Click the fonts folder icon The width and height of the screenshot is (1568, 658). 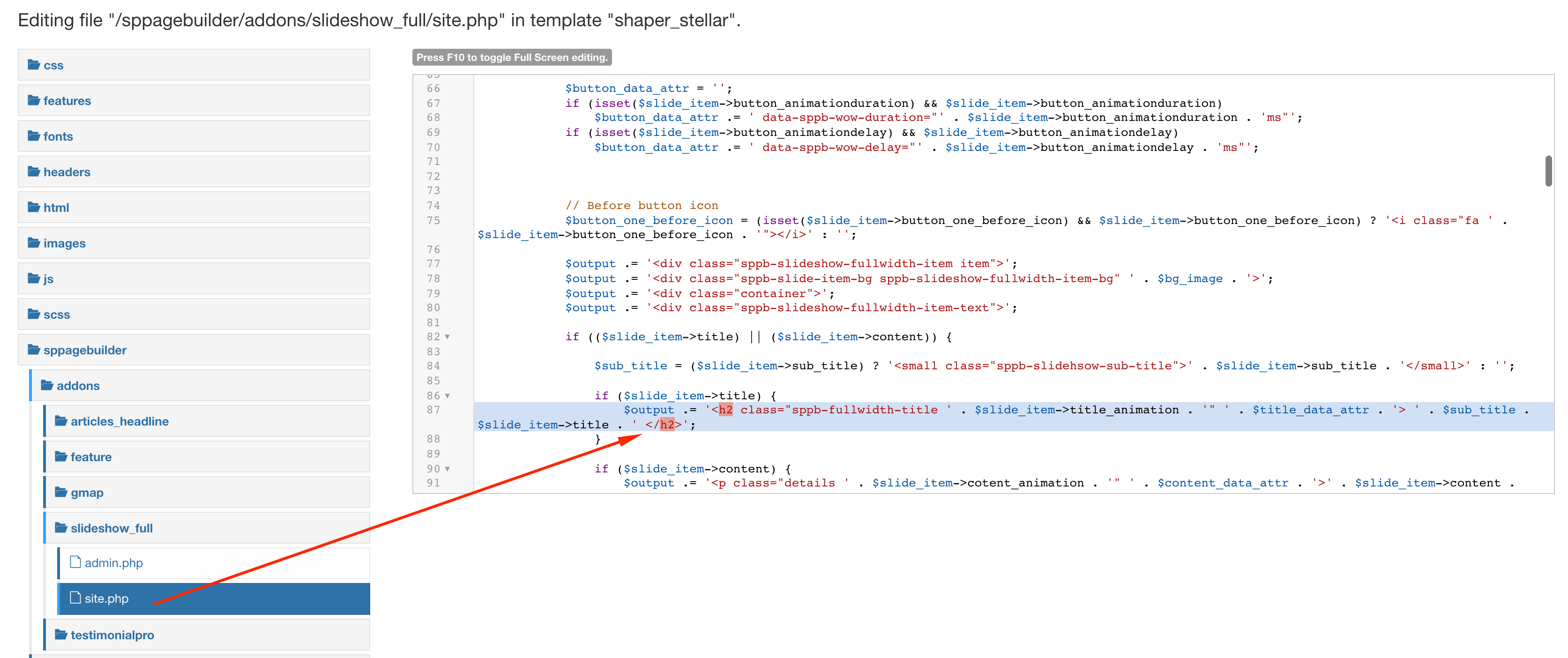tap(33, 136)
